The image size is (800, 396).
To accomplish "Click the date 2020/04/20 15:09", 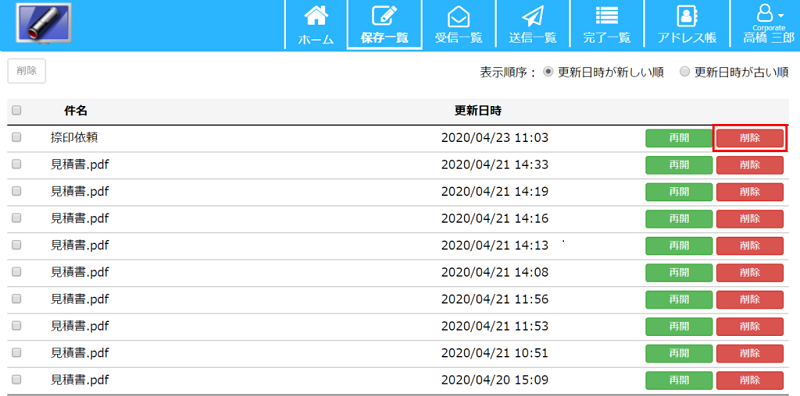I will (x=495, y=380).
